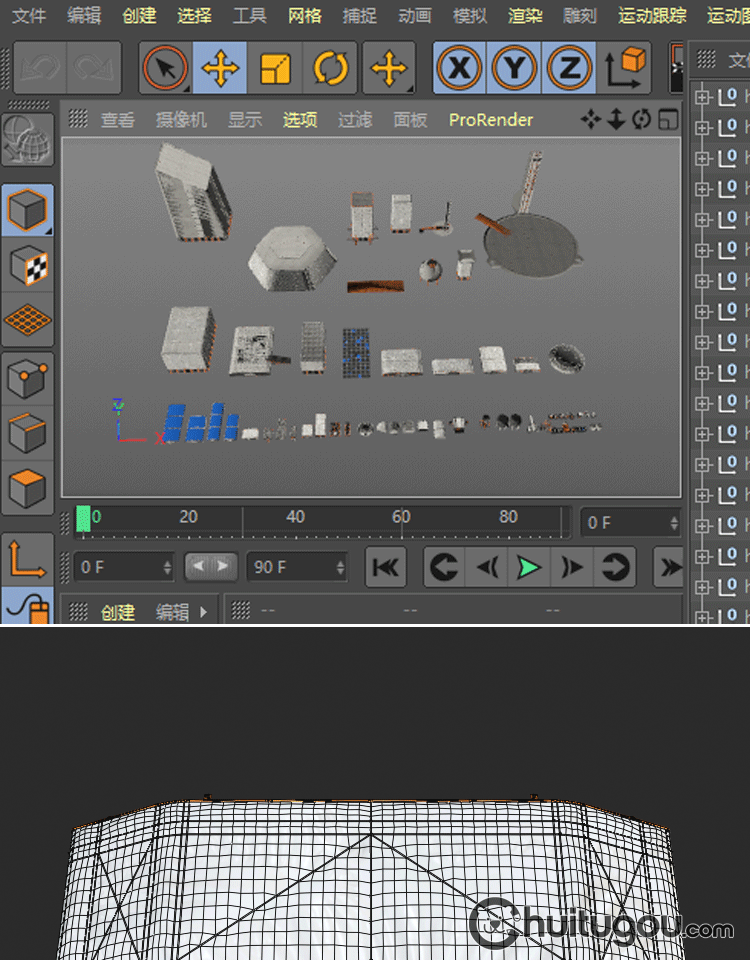Enable Points mode in left sidebar
This screenshot has width=750, height=960.
coord(27,379)
